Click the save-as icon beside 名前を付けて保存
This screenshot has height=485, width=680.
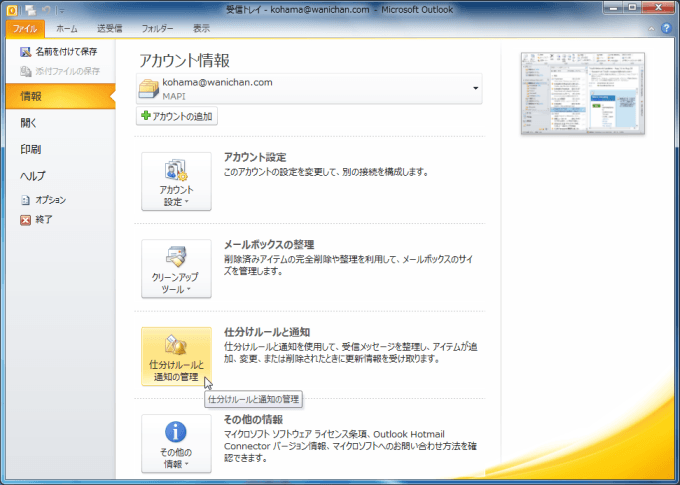(x=26, y=52)
